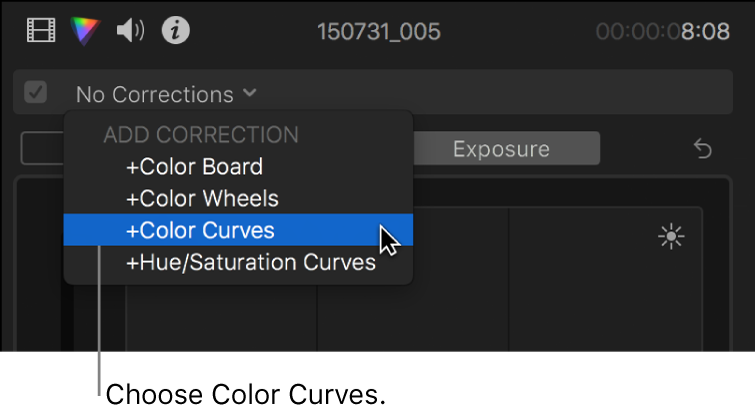Open the Color inspector triangle icon
This screenshot has width=755, height=415.
click(x=85, y=31)
